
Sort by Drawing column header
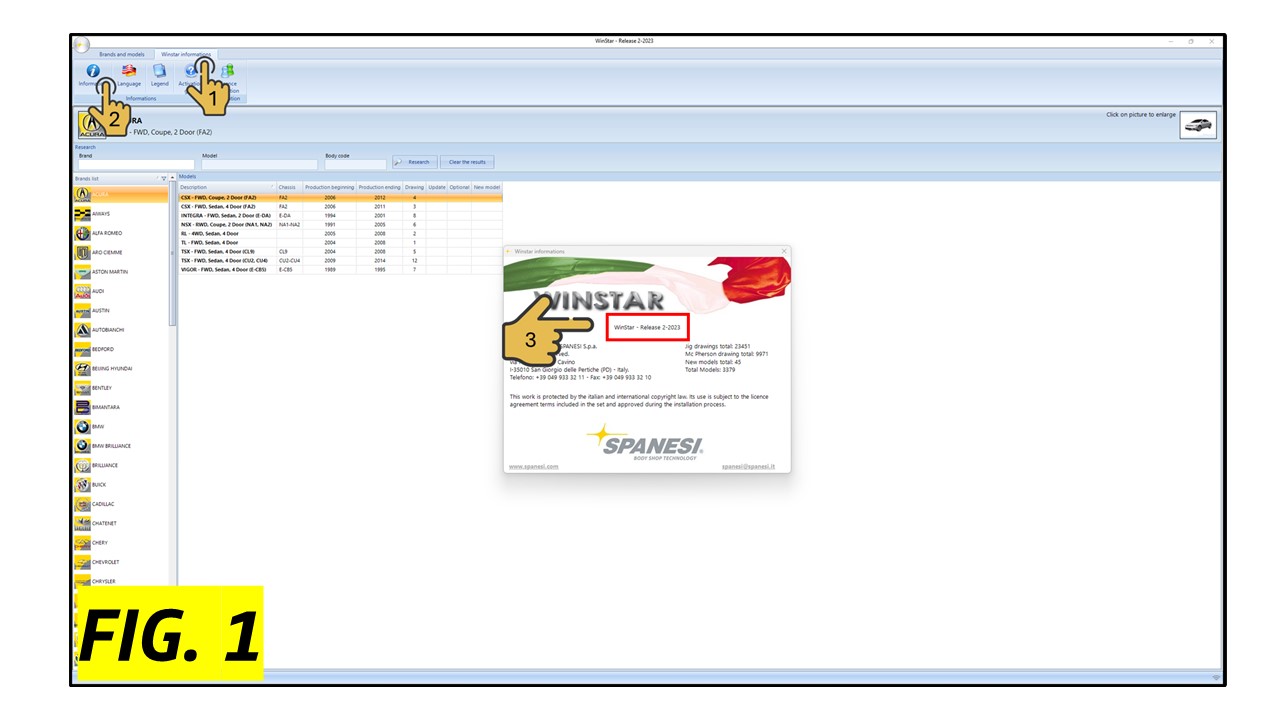tap(414, 187)
